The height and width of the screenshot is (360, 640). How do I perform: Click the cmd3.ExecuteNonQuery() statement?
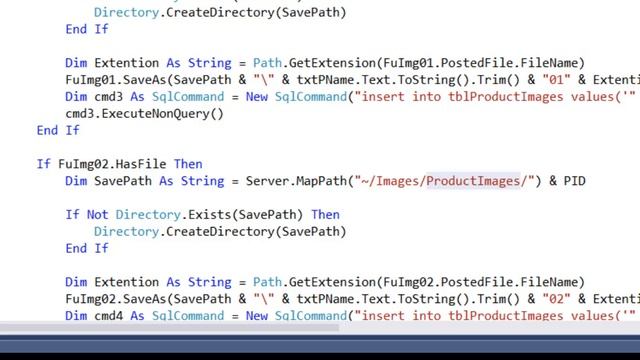pos(144,114)
